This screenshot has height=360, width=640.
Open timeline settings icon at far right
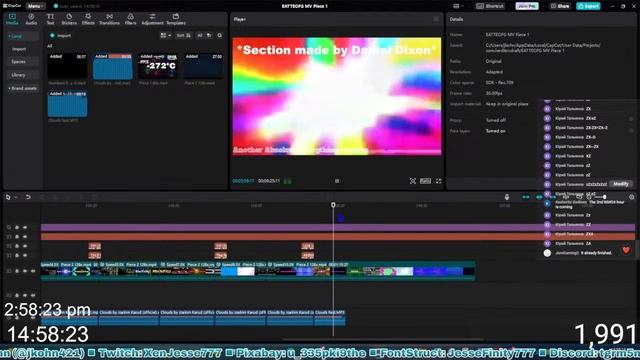[631, 197]
